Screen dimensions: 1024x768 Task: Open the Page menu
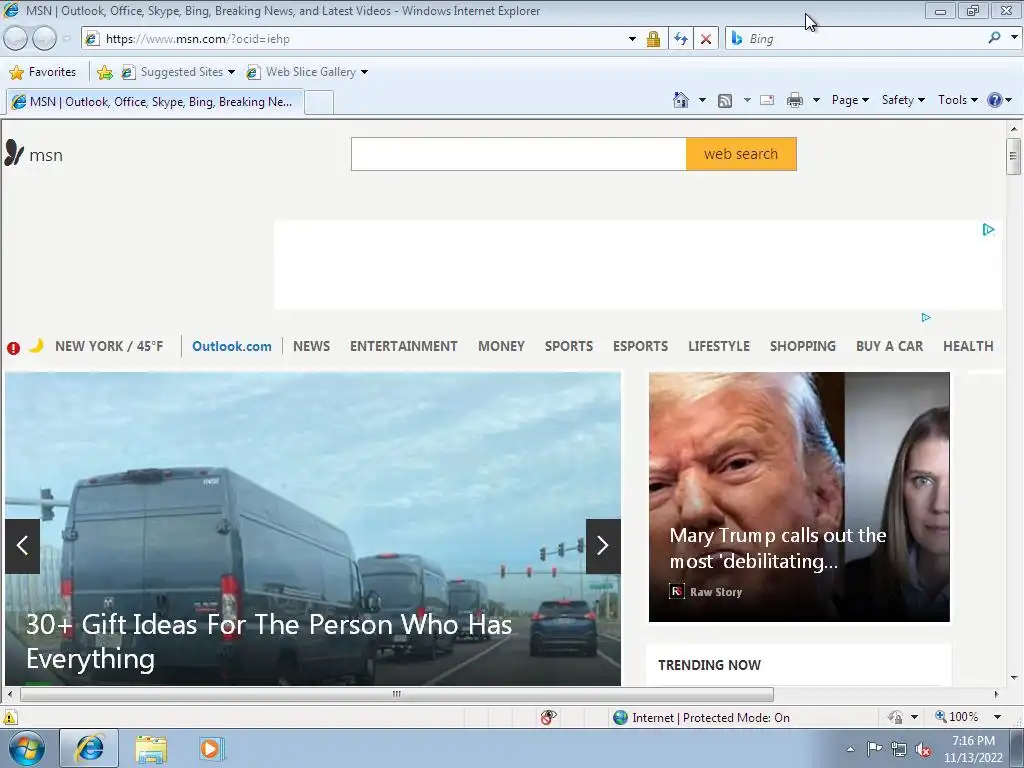[850, 100]
